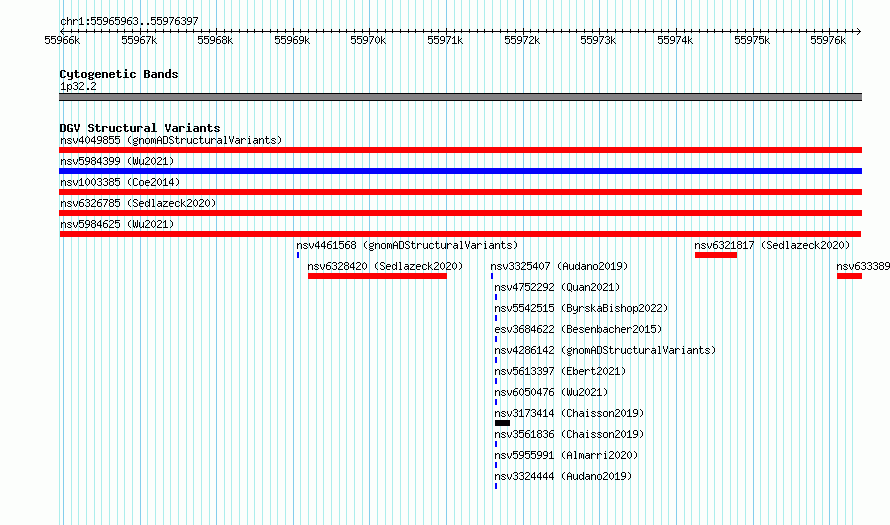The width and height of the screenshot is (890, 525).
Task: Click the 55973k ruler label
Action: [598, 40]
